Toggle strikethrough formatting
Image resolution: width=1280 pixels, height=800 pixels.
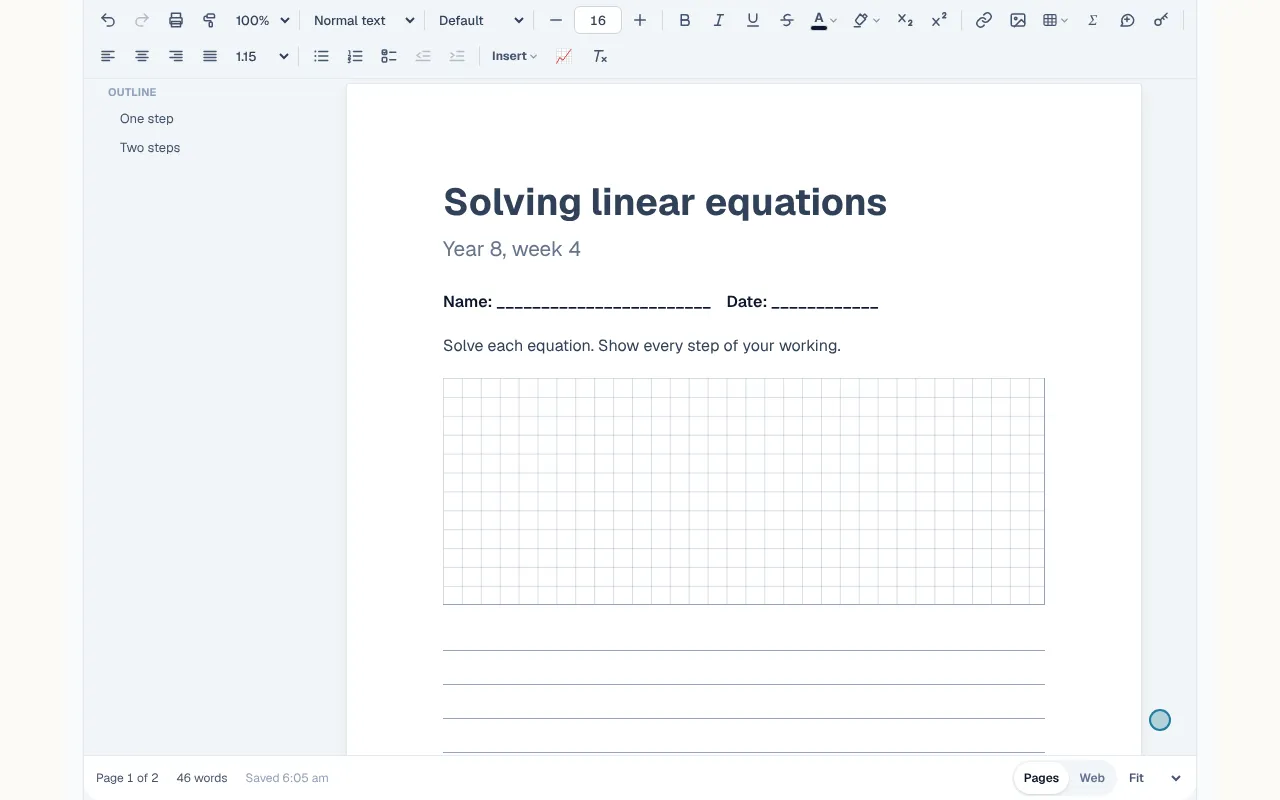tap(787, 20)
